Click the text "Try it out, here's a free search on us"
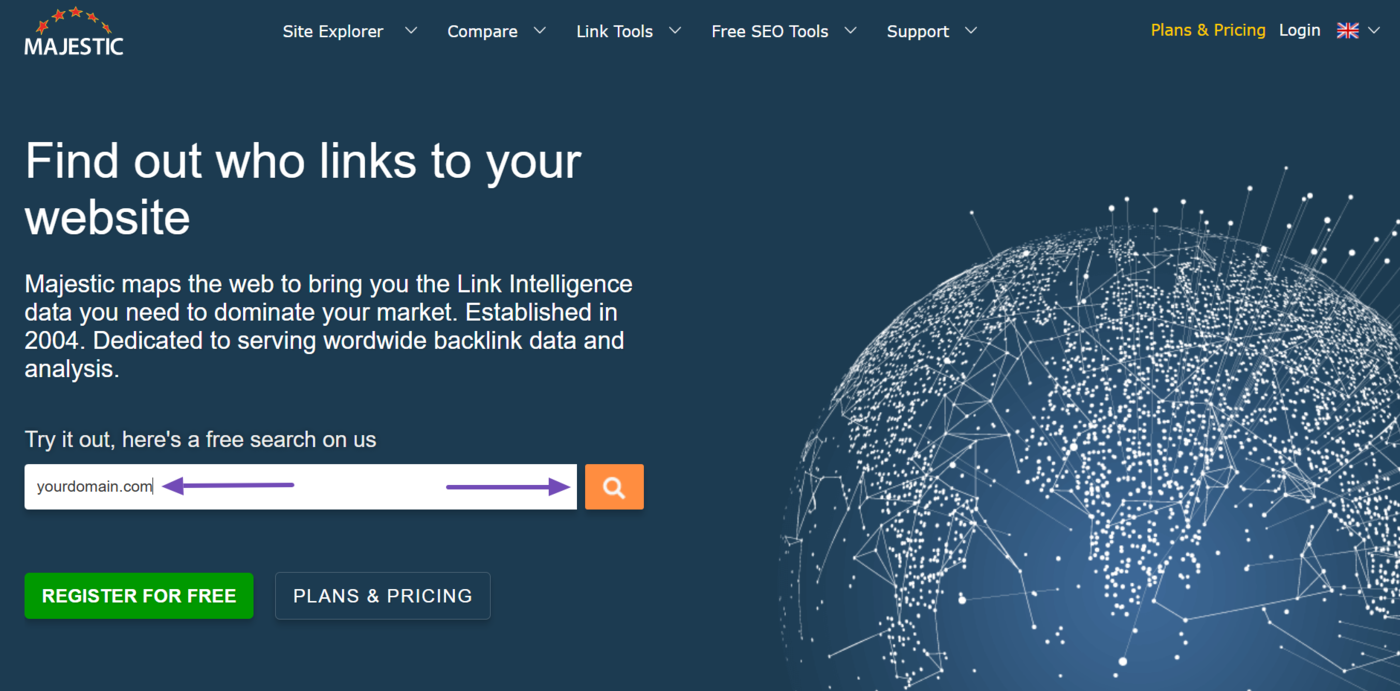1400x691 pixels. [200, 439]
